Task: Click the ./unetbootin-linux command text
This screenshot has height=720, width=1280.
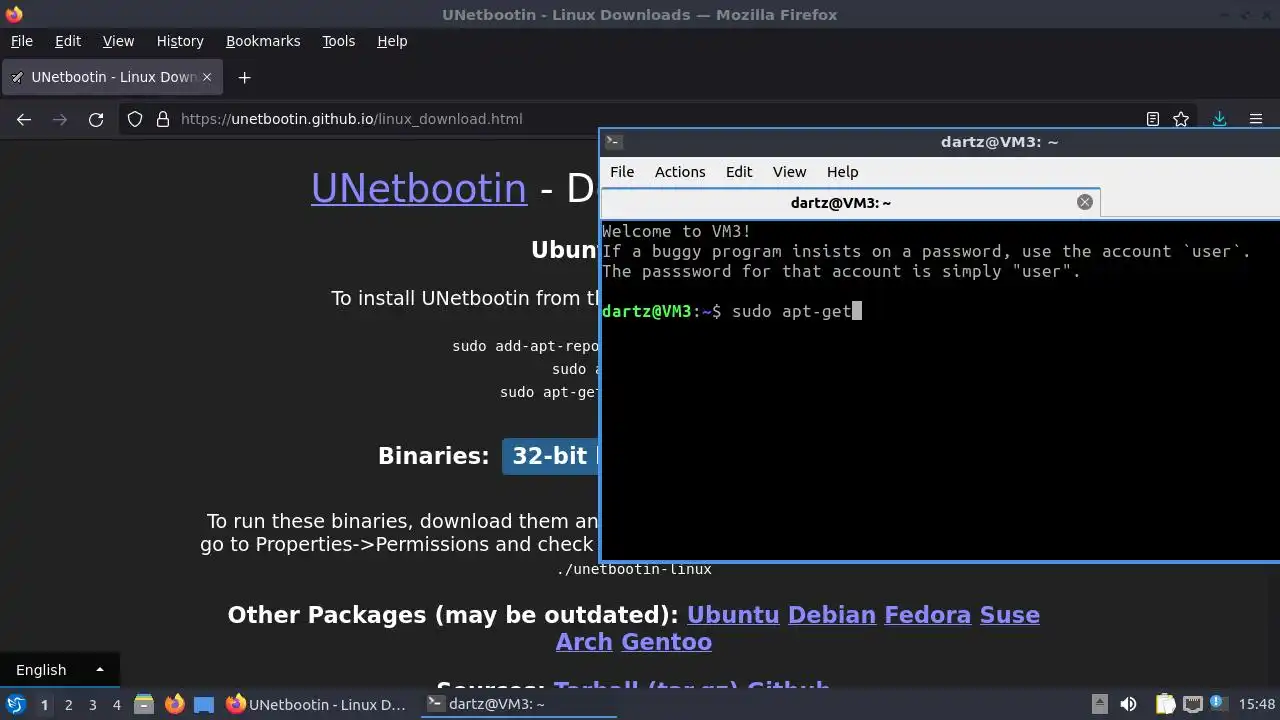Action: (x=634, y=569)
